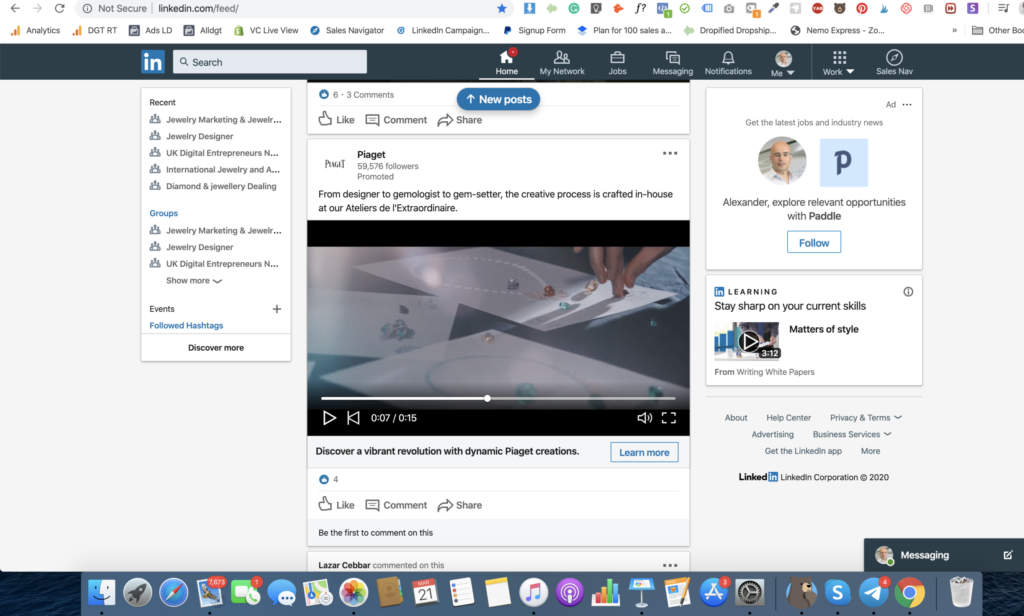Share the Piaget promoted post

[460, 505]
